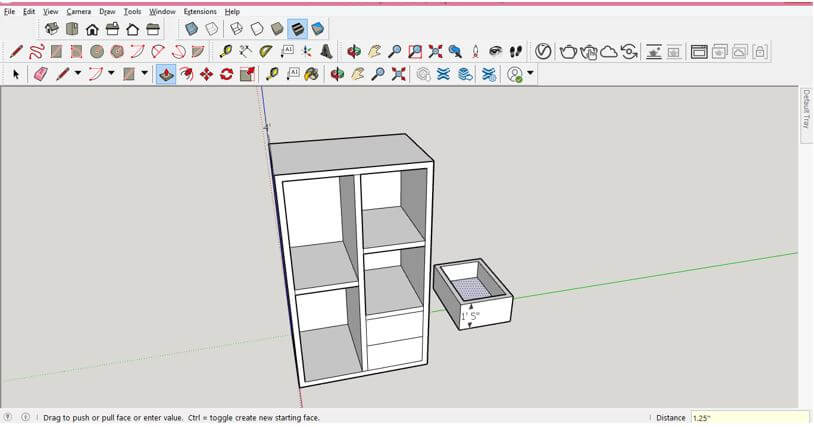814x427 pixels.
Task: Expand the Arc tools dropdown arrow
Action: tap(111, 73)
